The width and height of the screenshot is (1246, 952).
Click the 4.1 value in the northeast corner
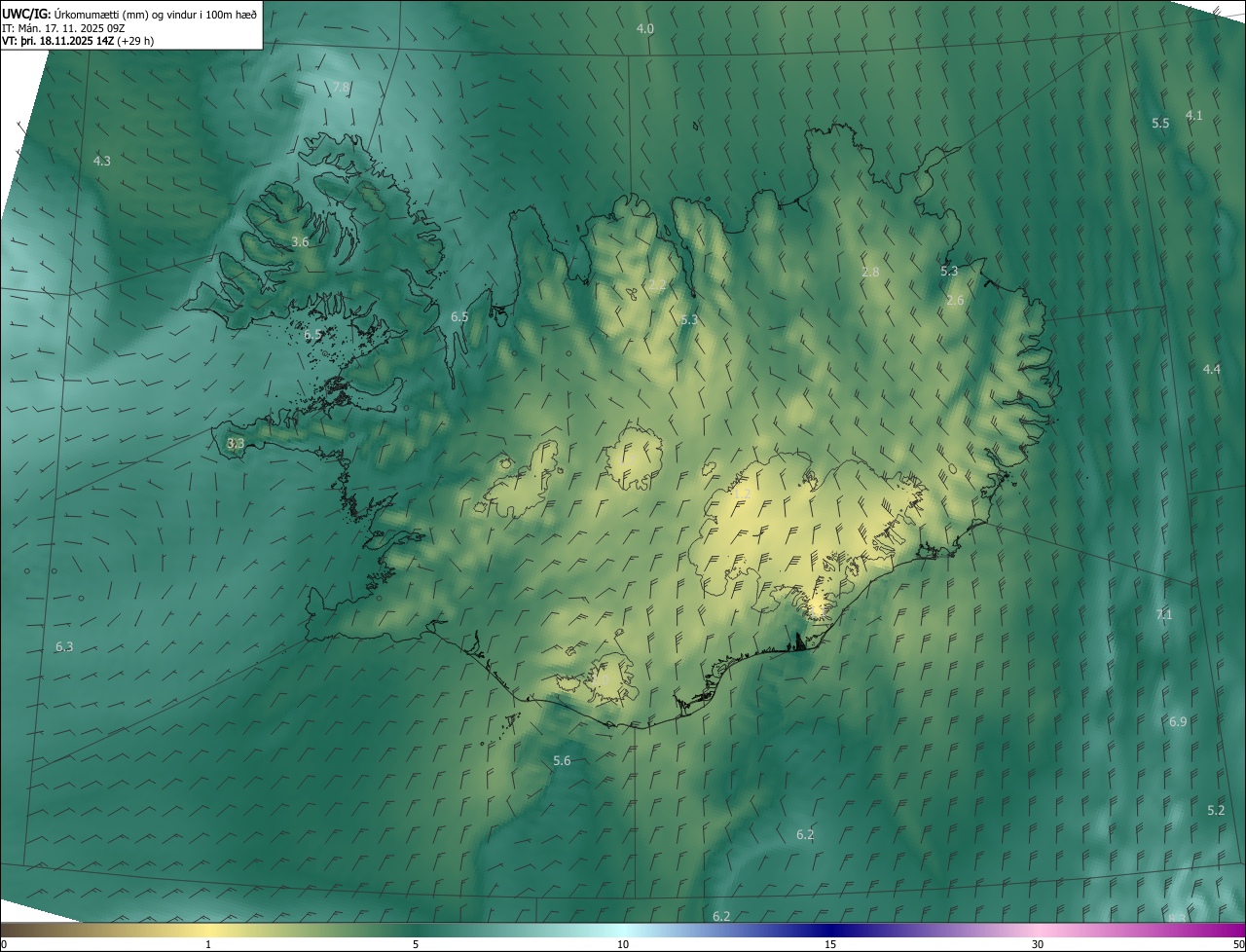tap(1193, 116)
